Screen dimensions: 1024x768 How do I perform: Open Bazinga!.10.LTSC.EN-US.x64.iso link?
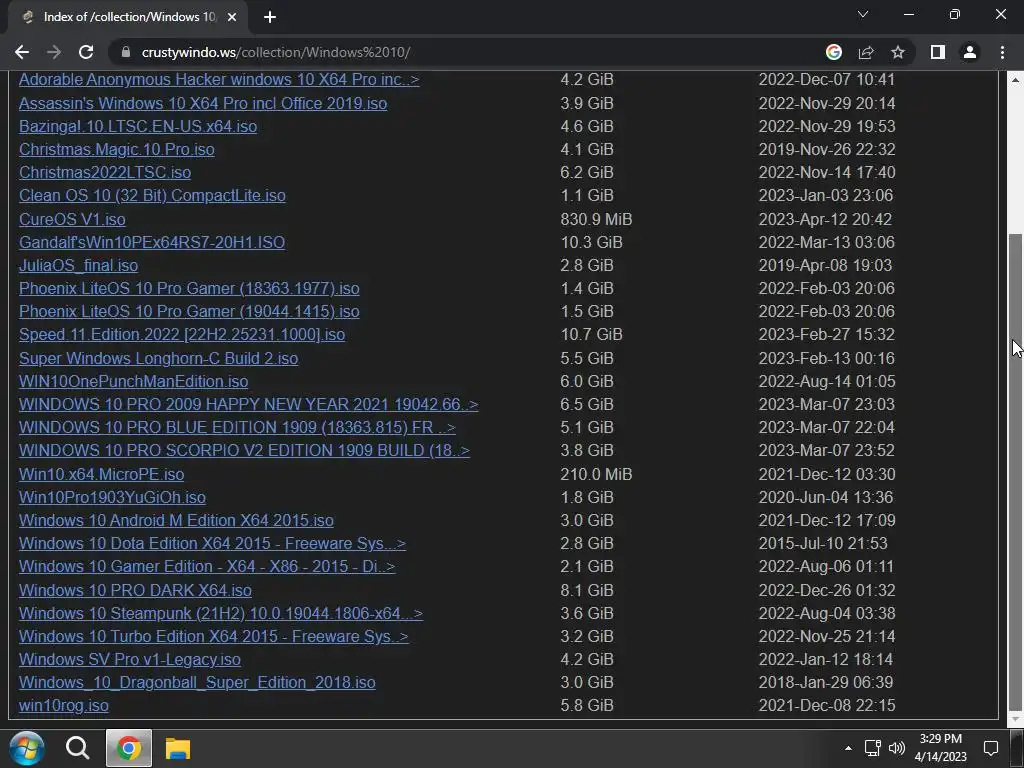click(x=138, y=126)
